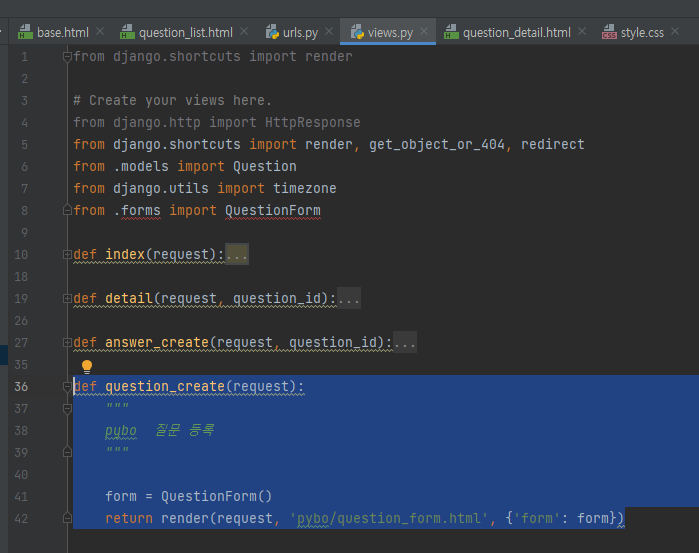
Task: Click the comment '# Create your views here.'
Action: click(173, 101)
